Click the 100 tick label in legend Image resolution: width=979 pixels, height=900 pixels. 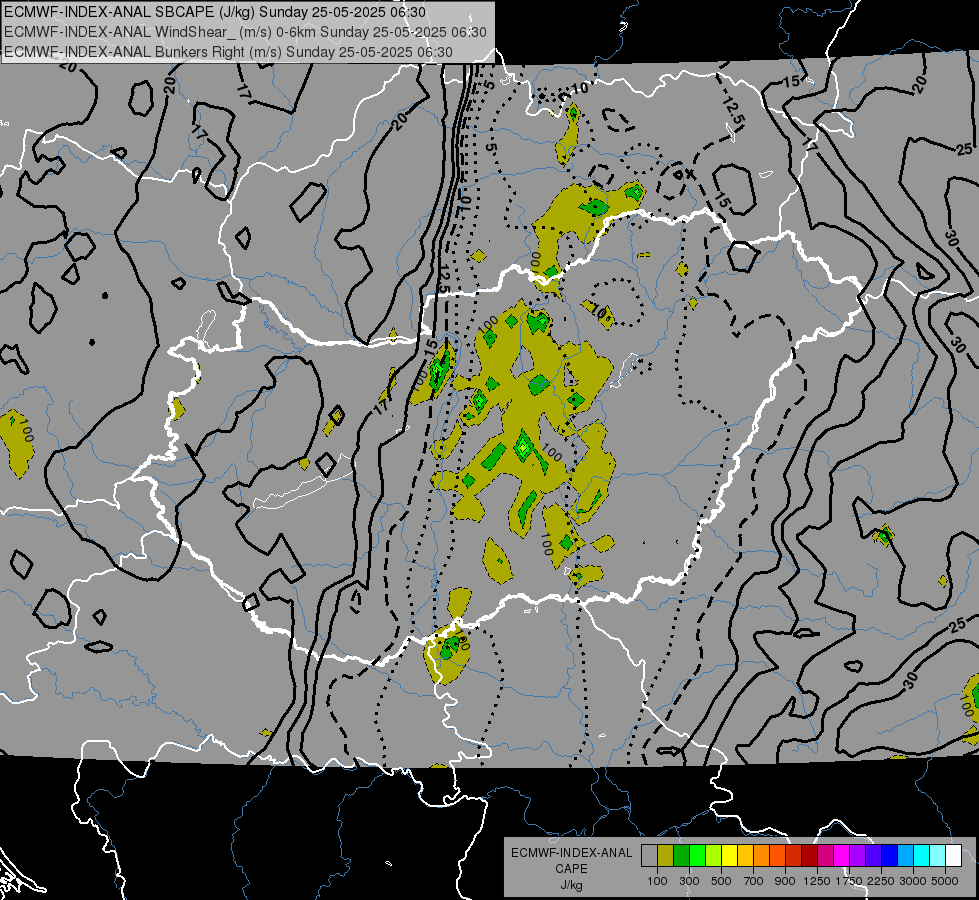657,881
